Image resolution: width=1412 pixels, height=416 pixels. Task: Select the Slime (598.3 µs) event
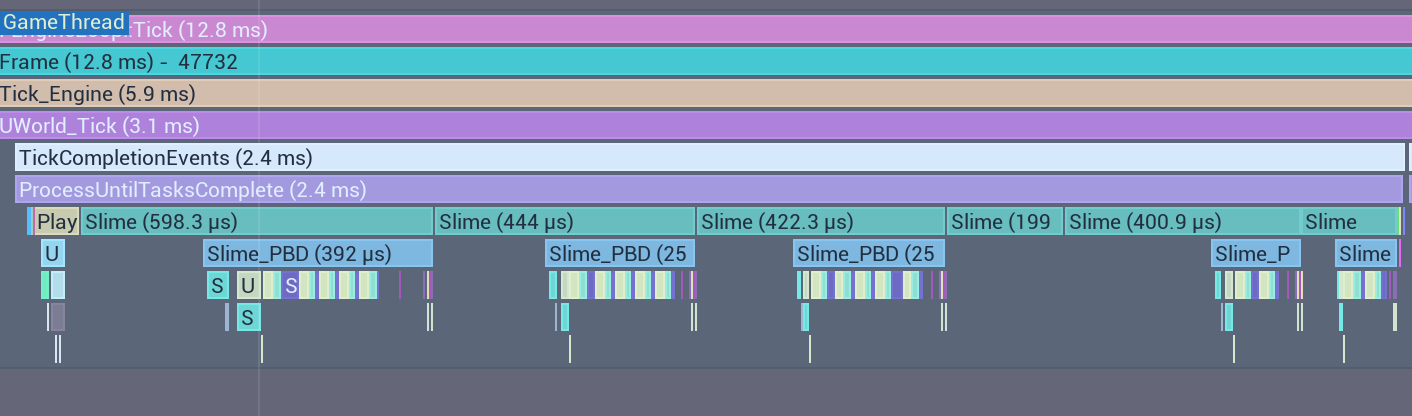click(257, 222)
